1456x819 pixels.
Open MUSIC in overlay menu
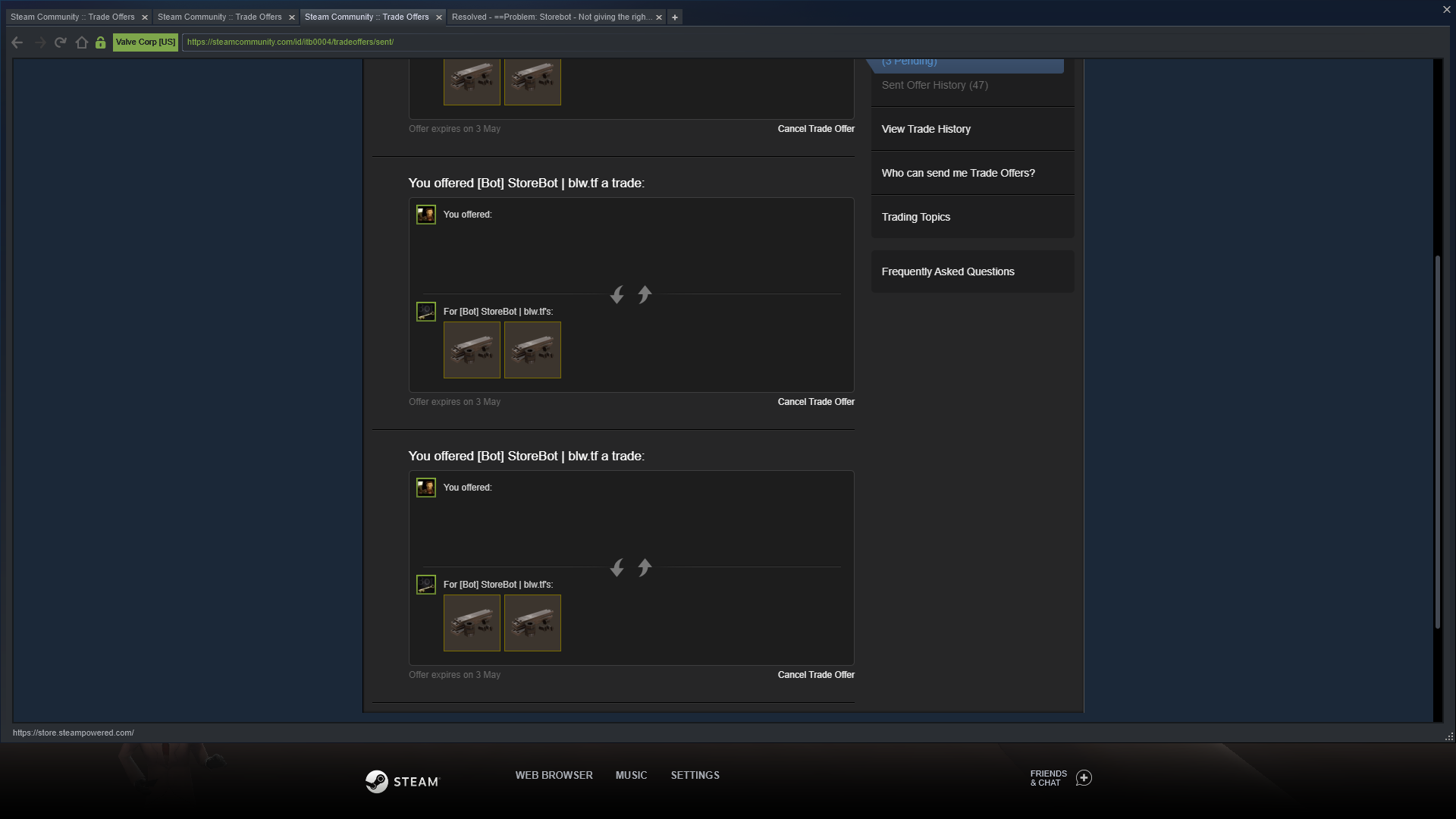pyautogui.click(x=631, y=775)
